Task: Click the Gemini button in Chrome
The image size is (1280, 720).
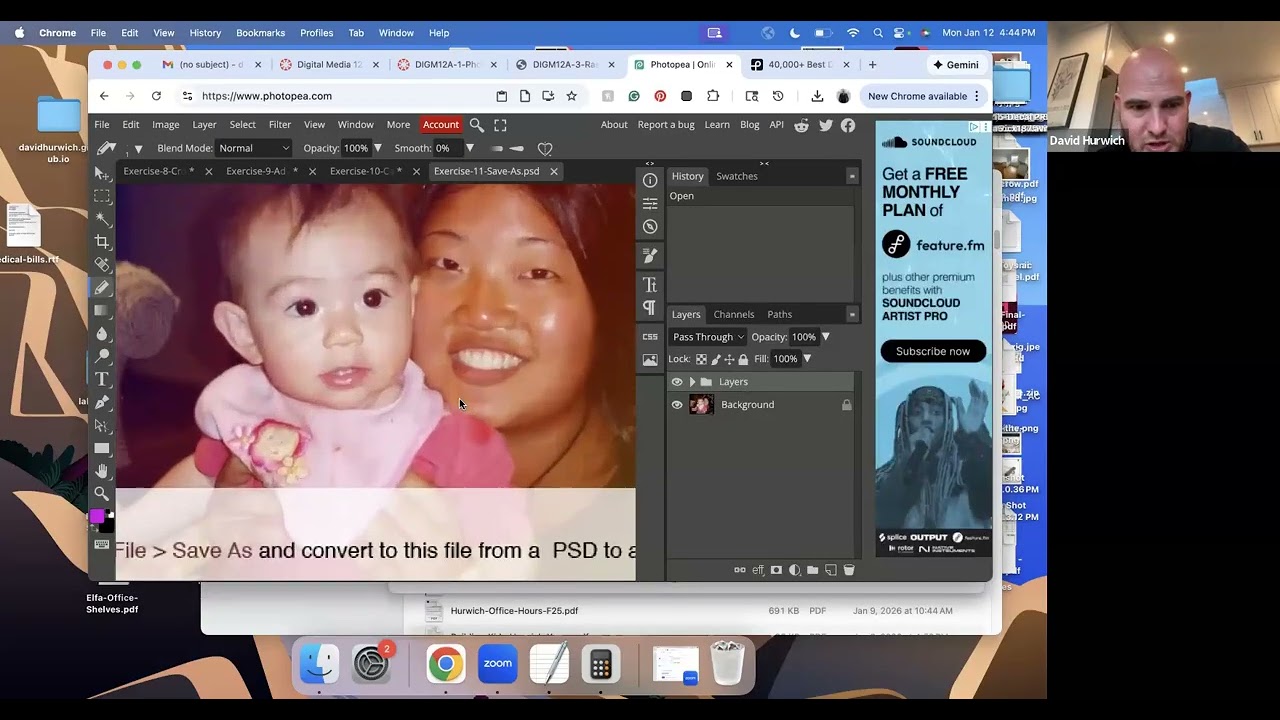Action: pyautogui.click(x=956, y=65)
